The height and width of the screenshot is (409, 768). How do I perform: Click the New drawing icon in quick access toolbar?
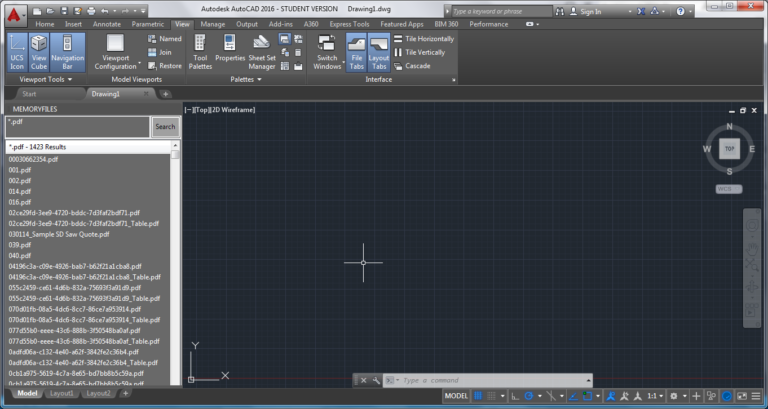(x=37, y=11)
